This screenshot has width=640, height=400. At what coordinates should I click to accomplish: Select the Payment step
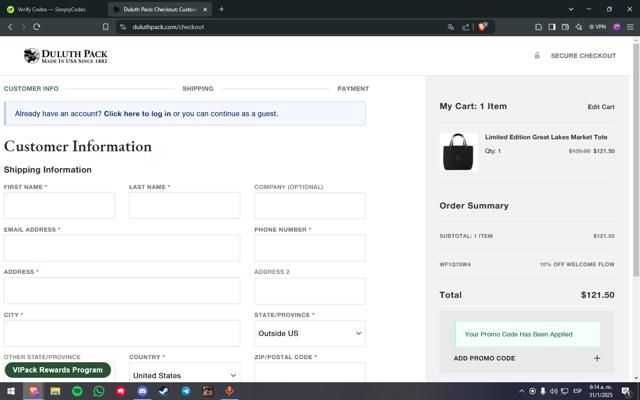[x=353, y=89]
